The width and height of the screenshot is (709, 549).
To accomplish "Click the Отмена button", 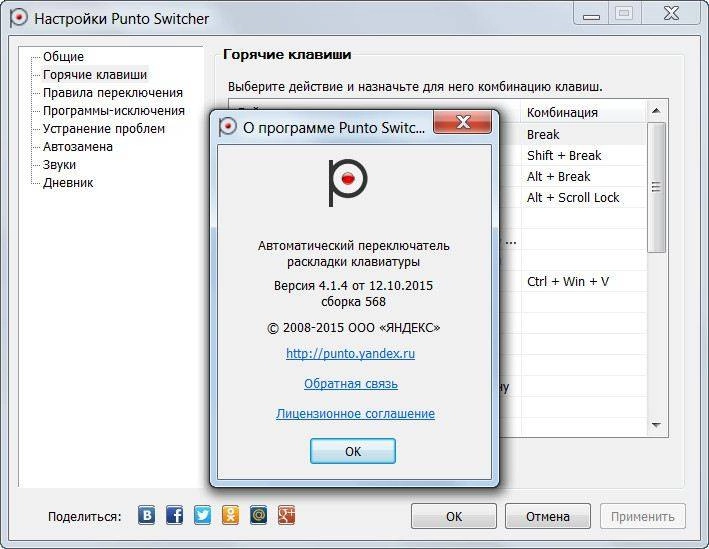I will [x=548, y=516].
